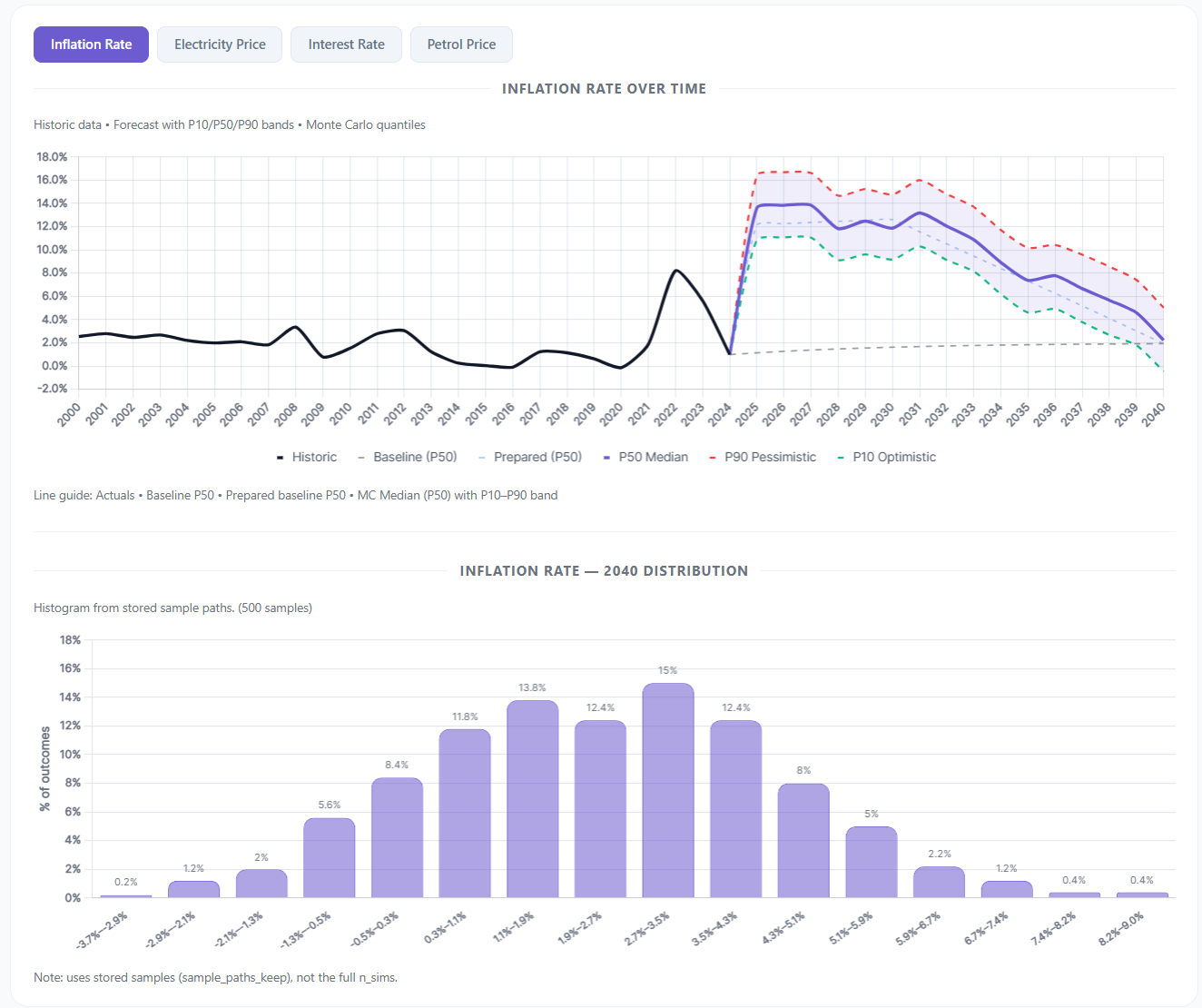Image resolution: width=1202 pixels, height=1008 pixels.
Task: Toggle the P10 Optimistic legend item
Action: tap(887, 457)
